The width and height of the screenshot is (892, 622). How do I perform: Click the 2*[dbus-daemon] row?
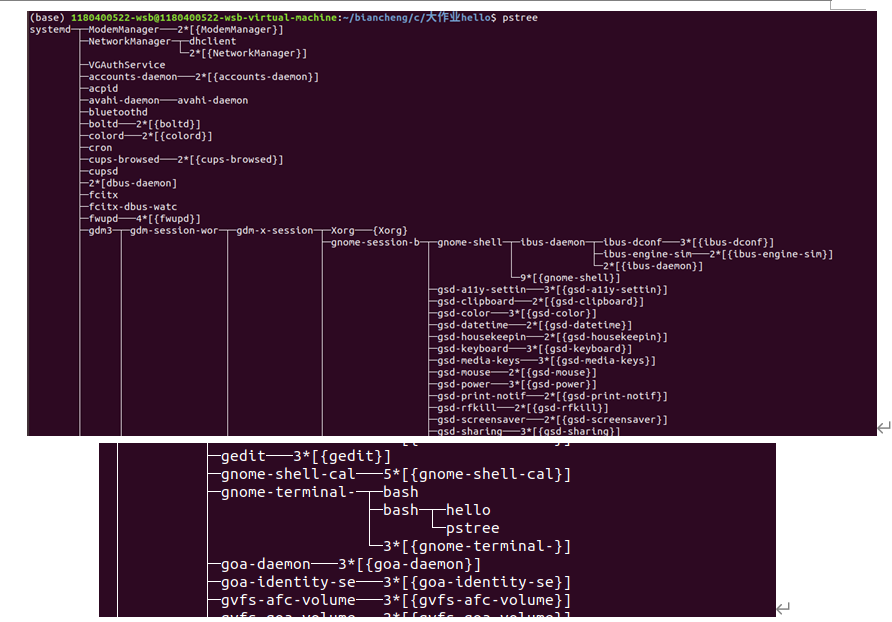133,183
